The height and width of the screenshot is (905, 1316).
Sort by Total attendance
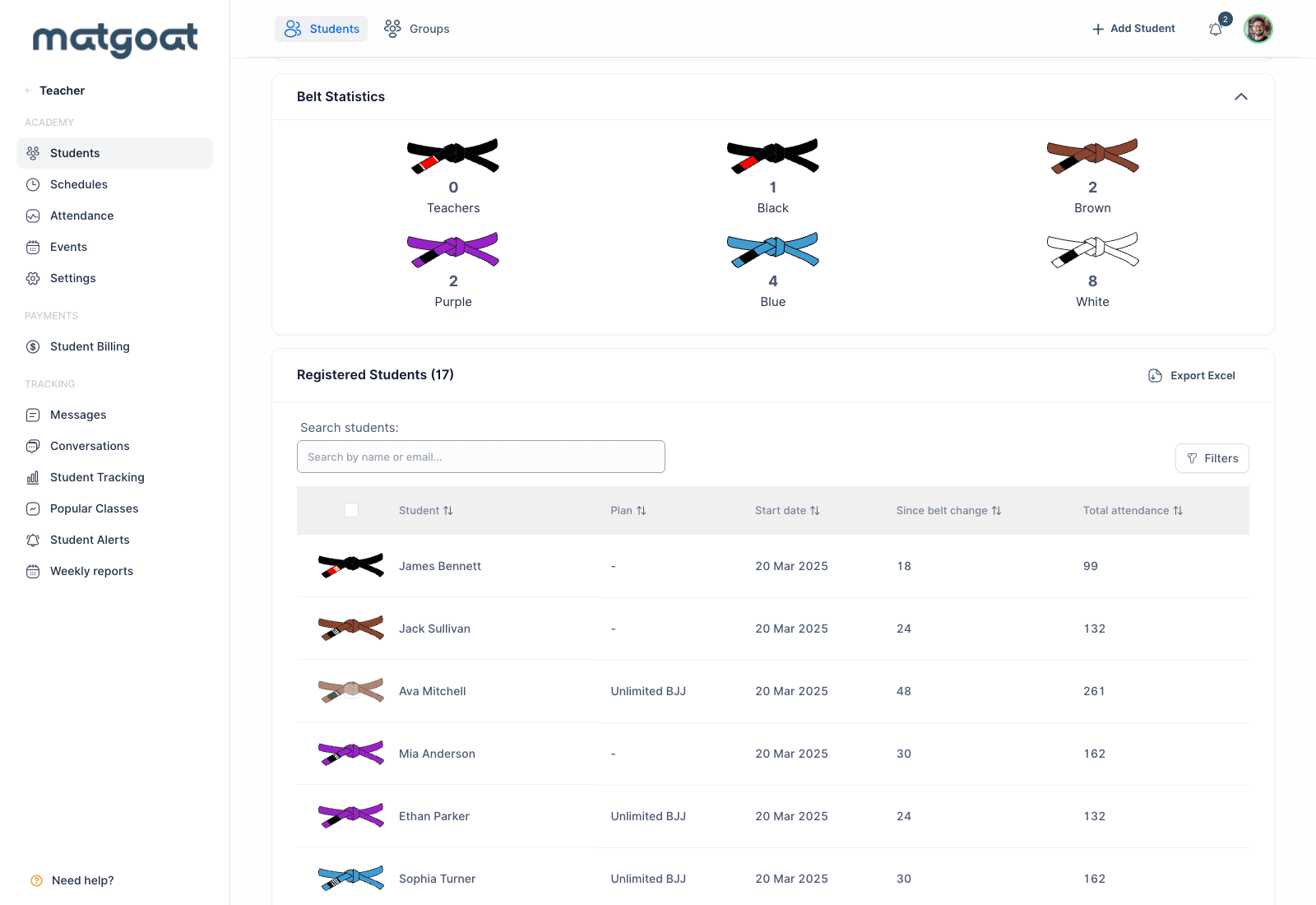click(x=1133, y=510)
